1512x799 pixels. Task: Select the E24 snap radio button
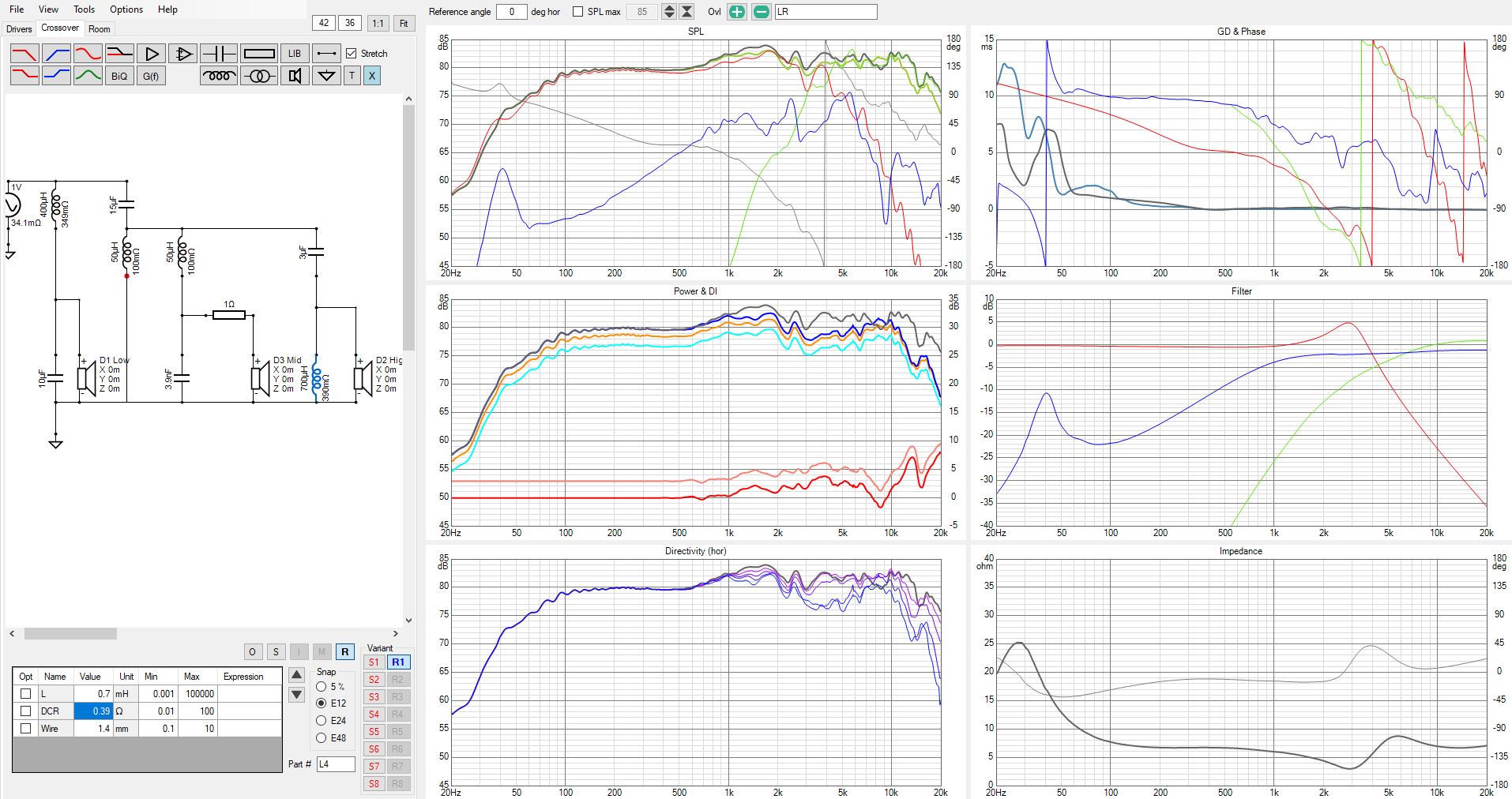pyautogui.click(x=322, y=720)
